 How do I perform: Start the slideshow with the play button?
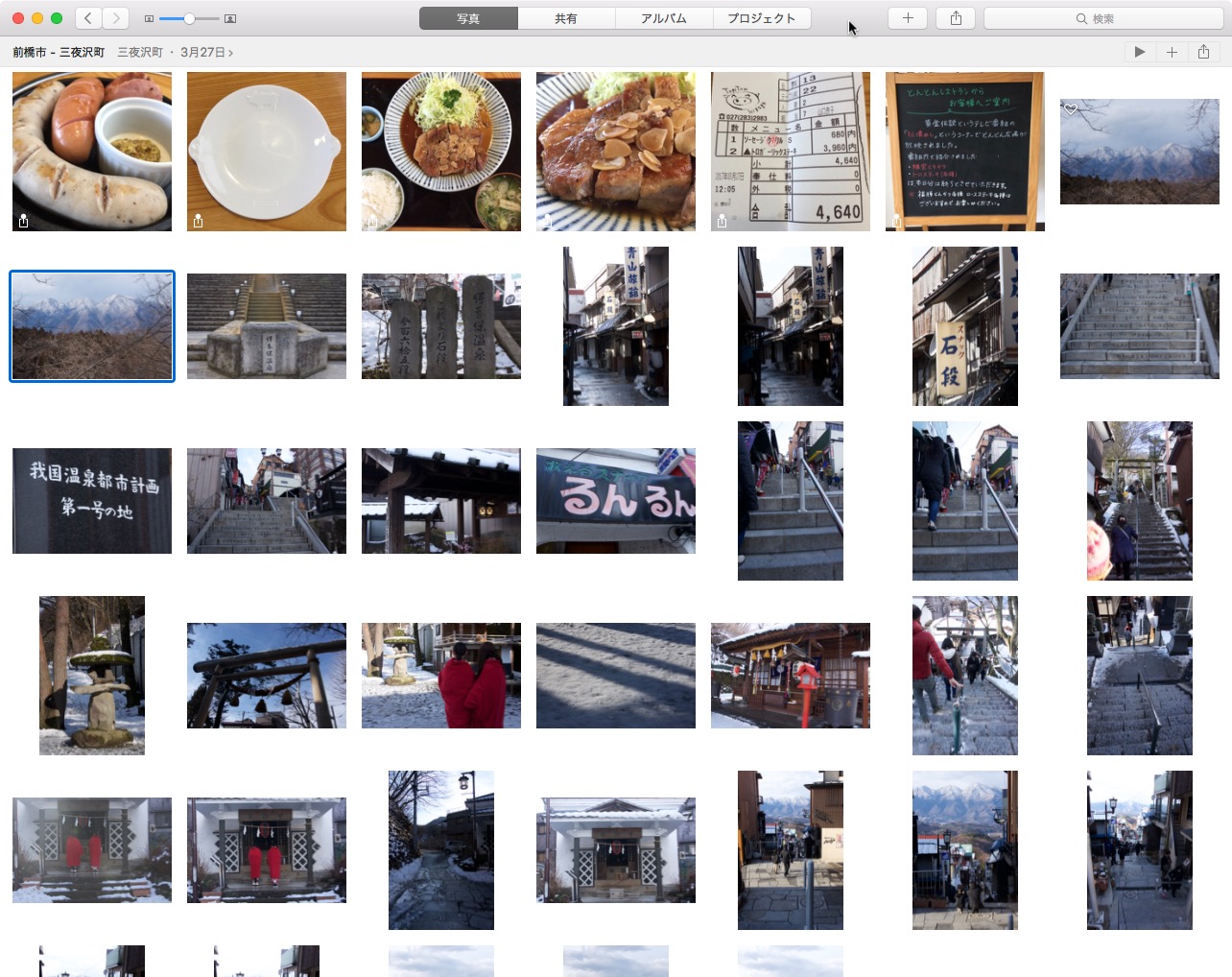(x=1139, y=52)
